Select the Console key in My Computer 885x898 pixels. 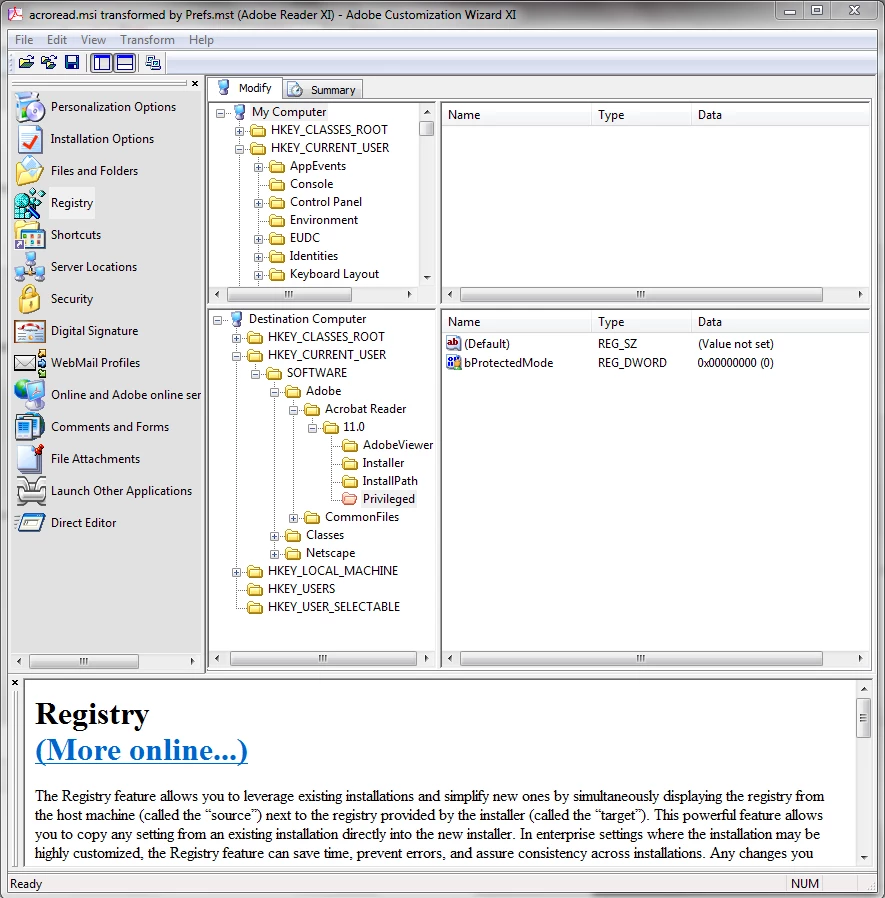click(x=311, y=184)
